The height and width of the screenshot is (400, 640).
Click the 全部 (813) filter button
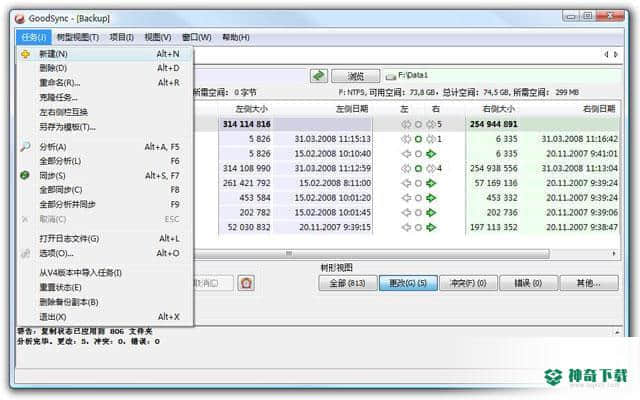(x=348, y=283)
